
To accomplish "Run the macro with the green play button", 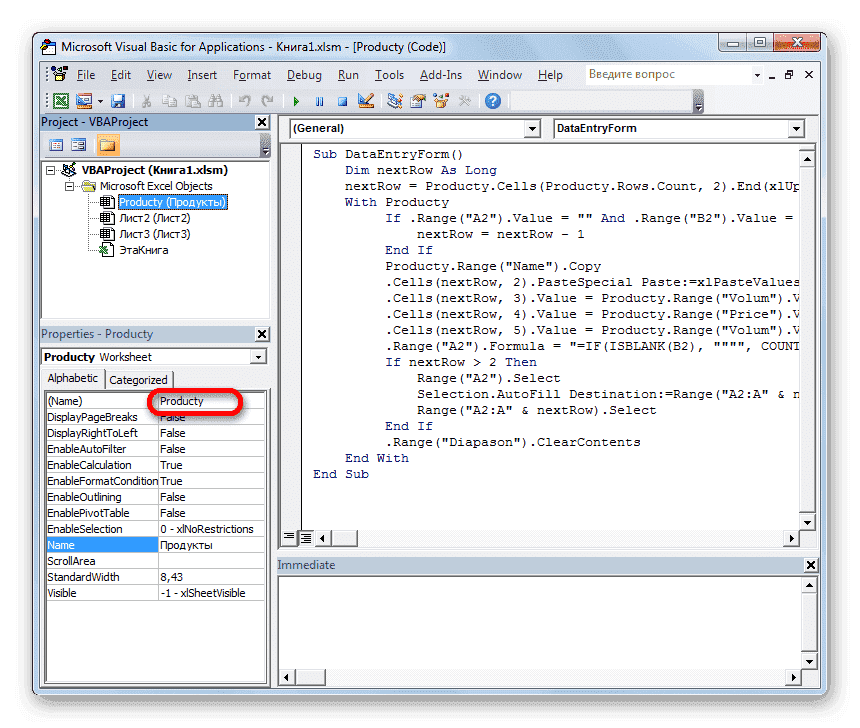I will tap(296, 101).
